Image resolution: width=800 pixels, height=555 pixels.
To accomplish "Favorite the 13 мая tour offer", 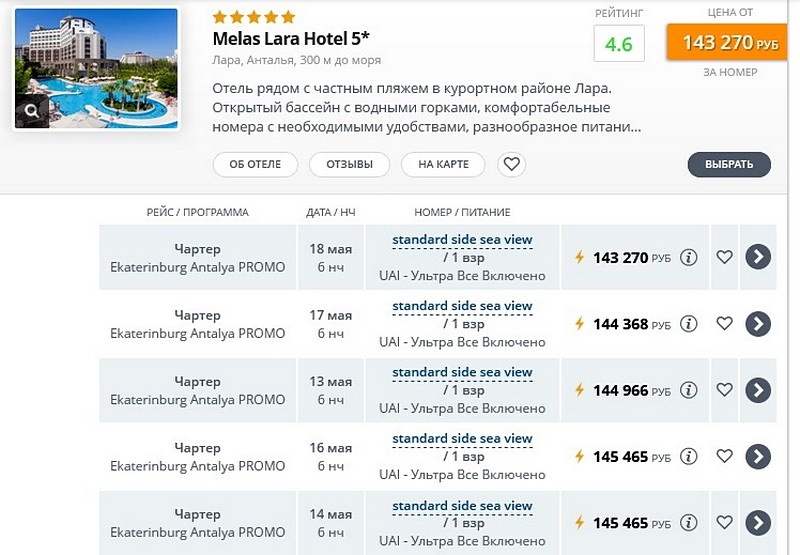I will [x=724, y=390].
